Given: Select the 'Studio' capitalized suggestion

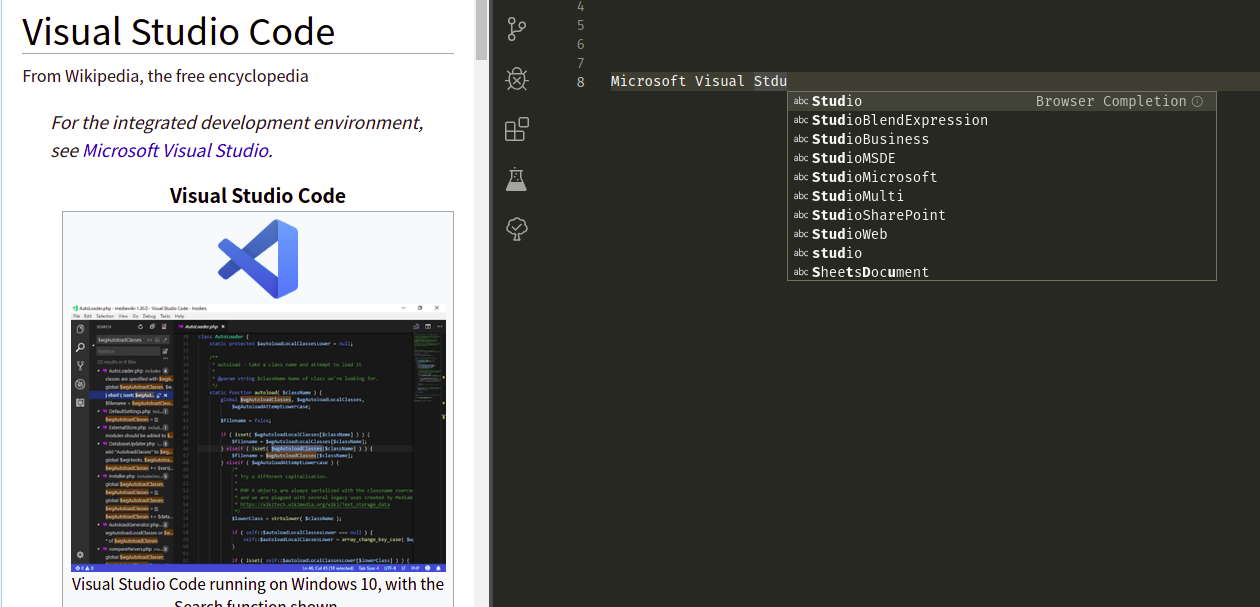Looking at the screenshot, I should coord(1001,101).
